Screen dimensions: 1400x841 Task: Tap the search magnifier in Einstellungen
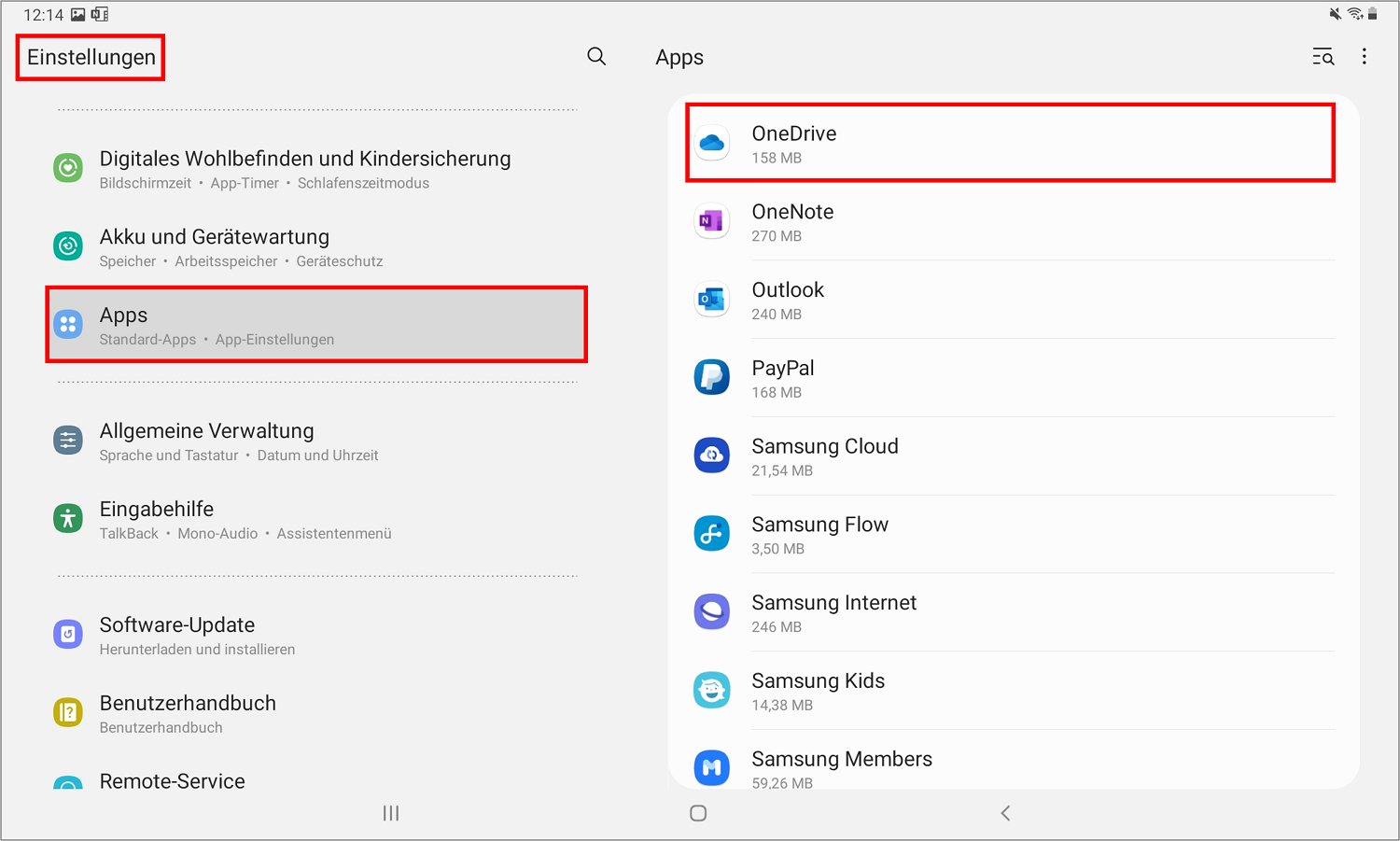596,57
